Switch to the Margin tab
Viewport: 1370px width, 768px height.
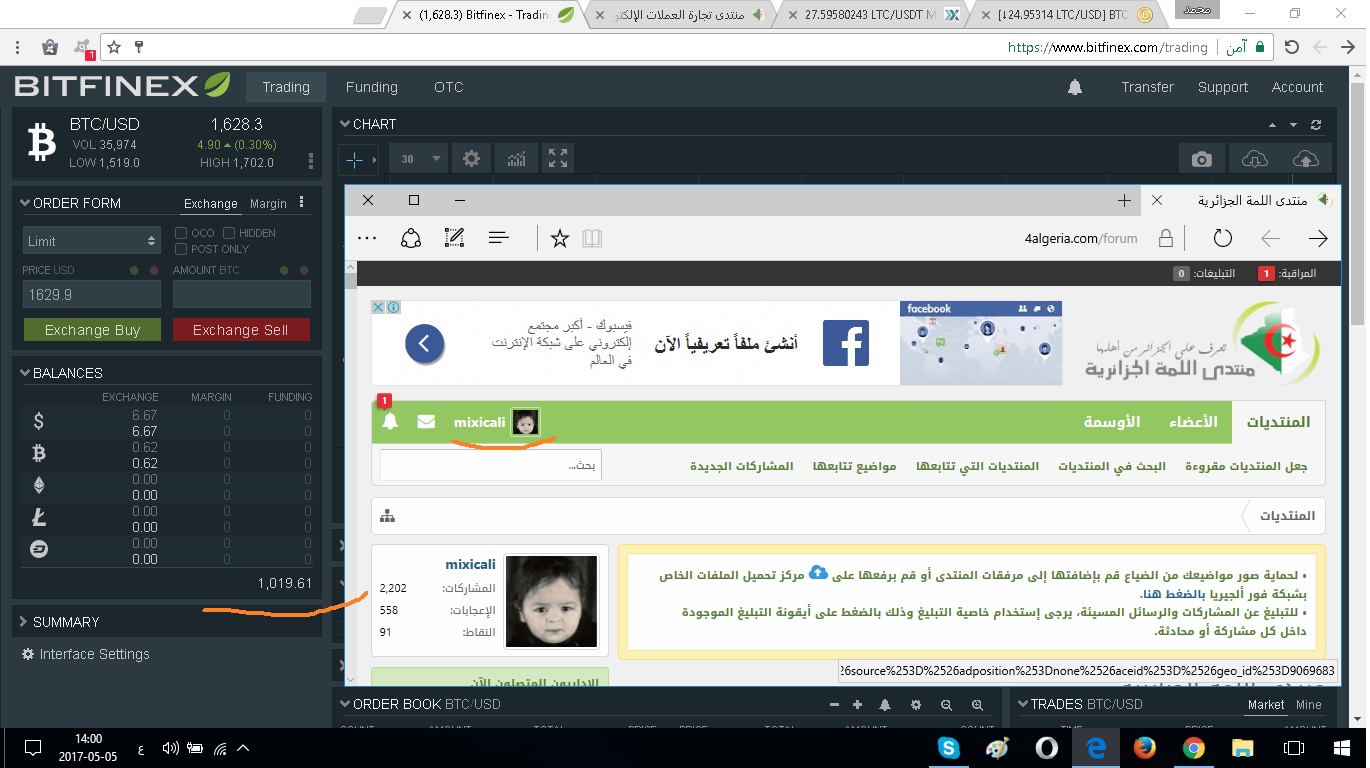click(x=268, y=204)
